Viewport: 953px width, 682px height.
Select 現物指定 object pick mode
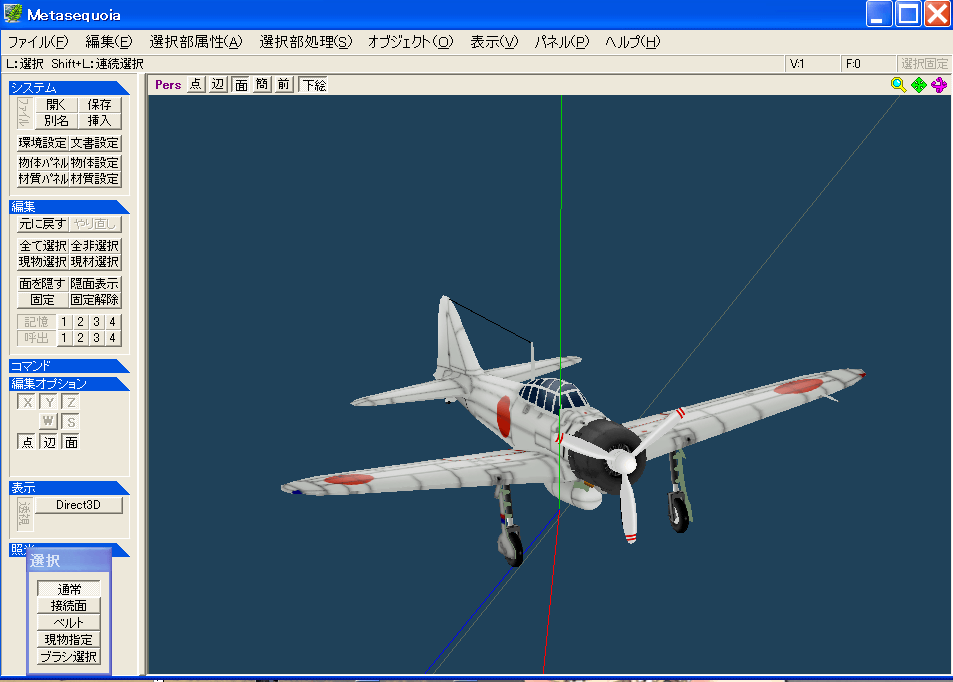69,640
